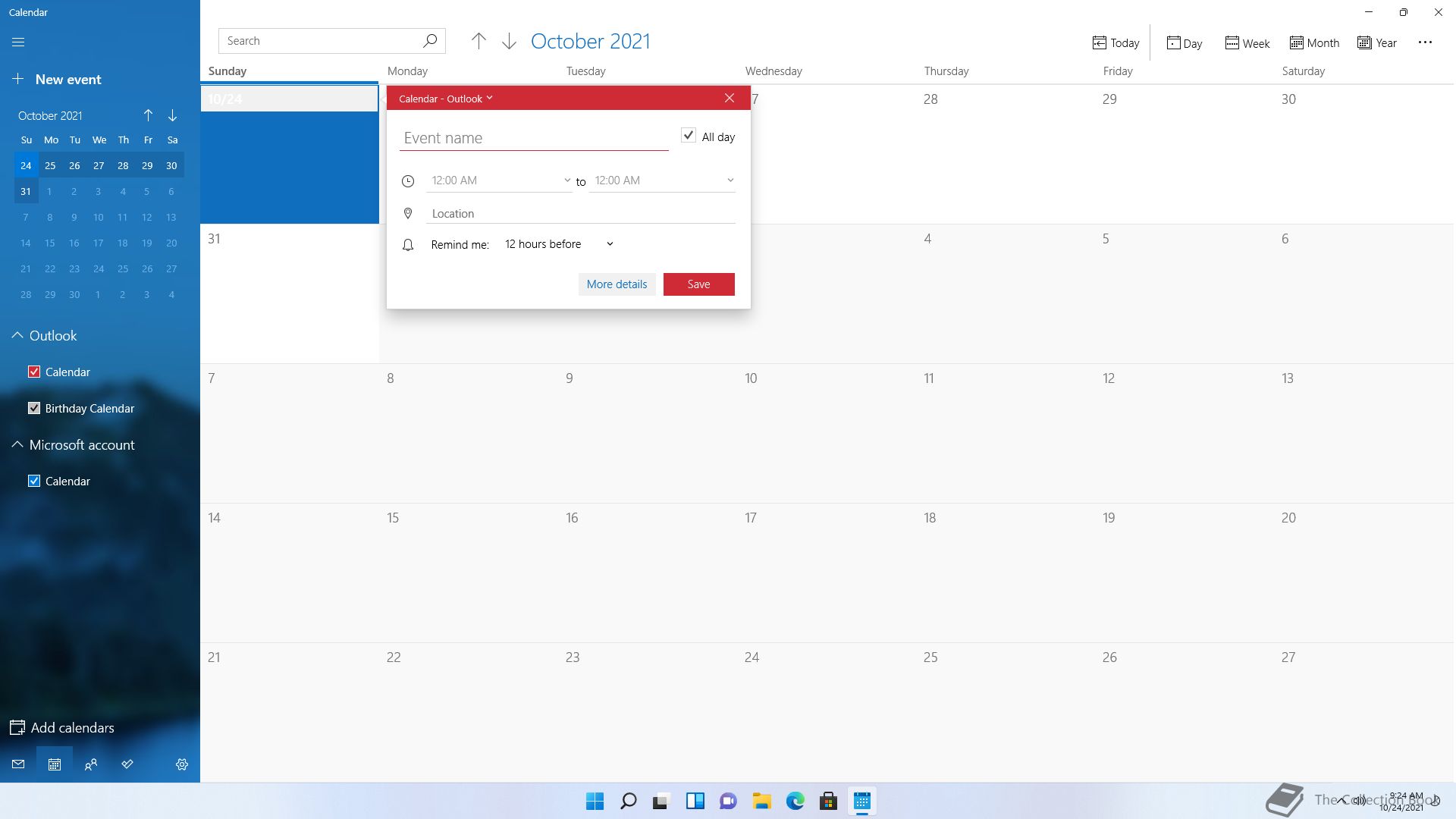Click the Event name field
This screenshot has height=819, width=1456.
tap(534, 138)
